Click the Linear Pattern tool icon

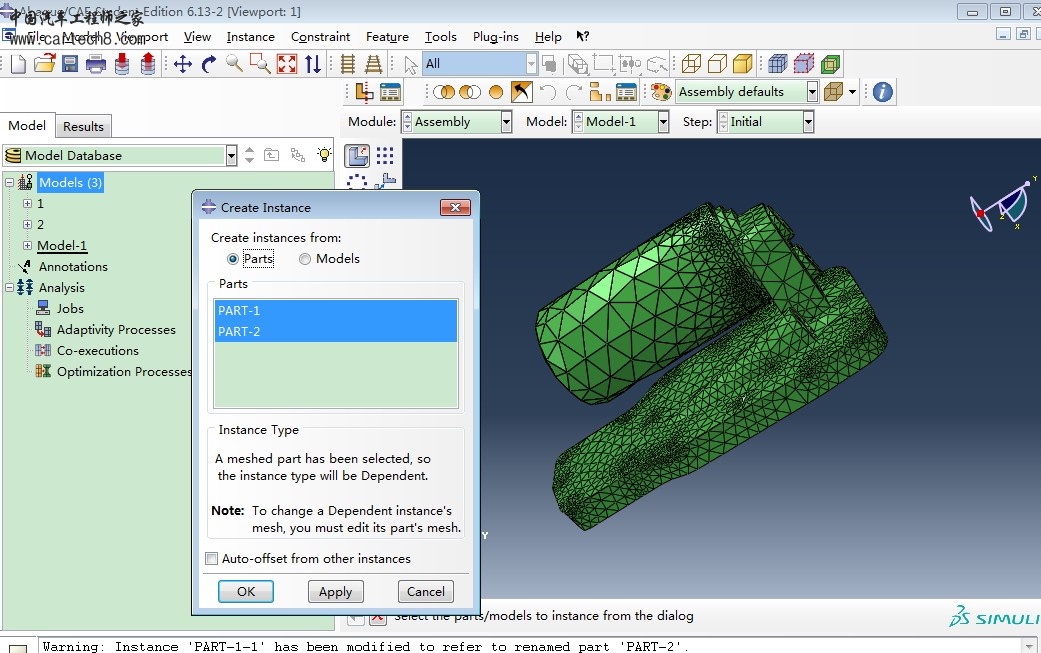(385, 156)
